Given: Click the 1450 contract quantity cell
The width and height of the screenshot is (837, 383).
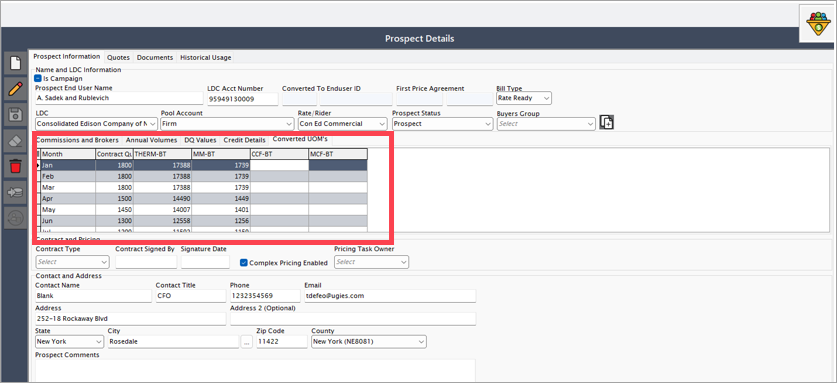Looking at the screenshot, I should tap(114, 210).
